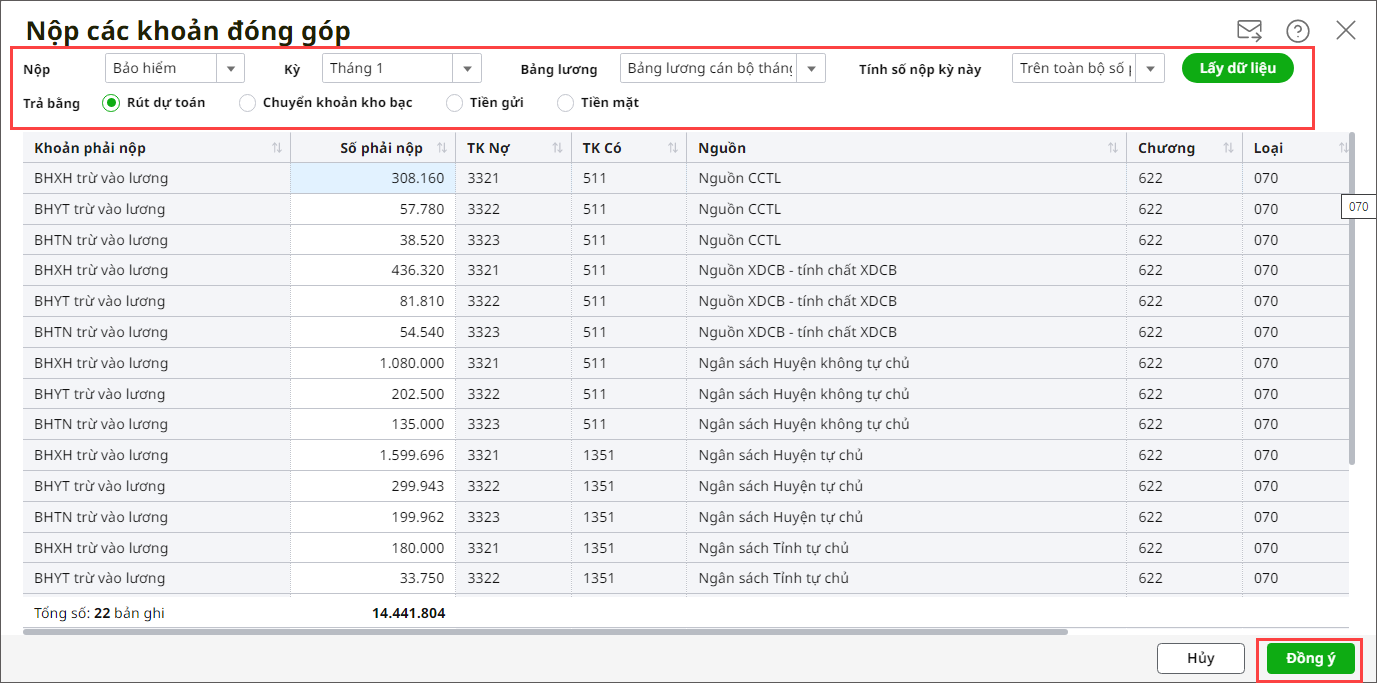Image resolution: width=1377 pixels, height=683 pixels.
Task: Confirm with the Đồng ý button
Action: 1311,658
